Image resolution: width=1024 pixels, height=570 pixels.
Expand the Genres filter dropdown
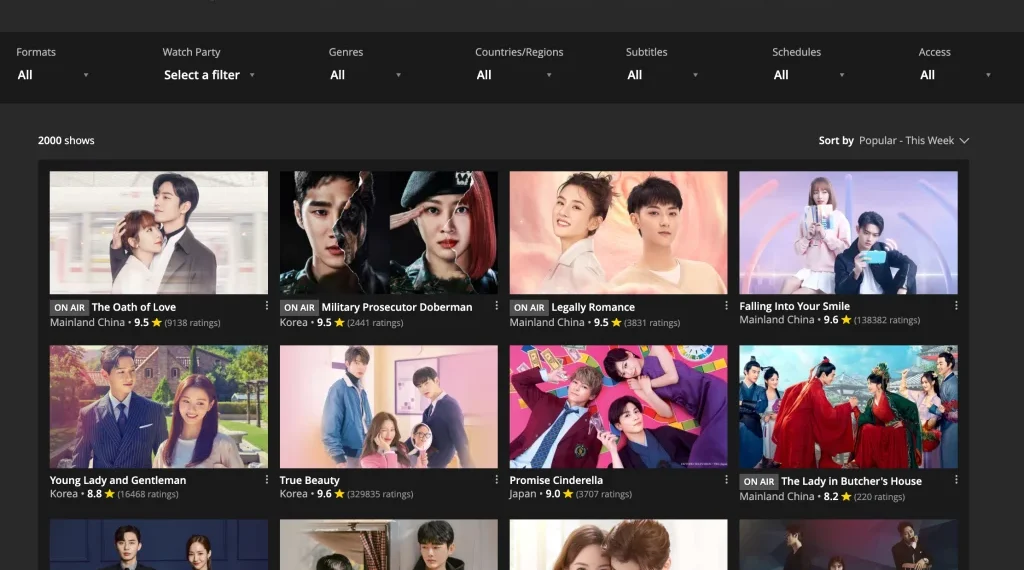365,75
